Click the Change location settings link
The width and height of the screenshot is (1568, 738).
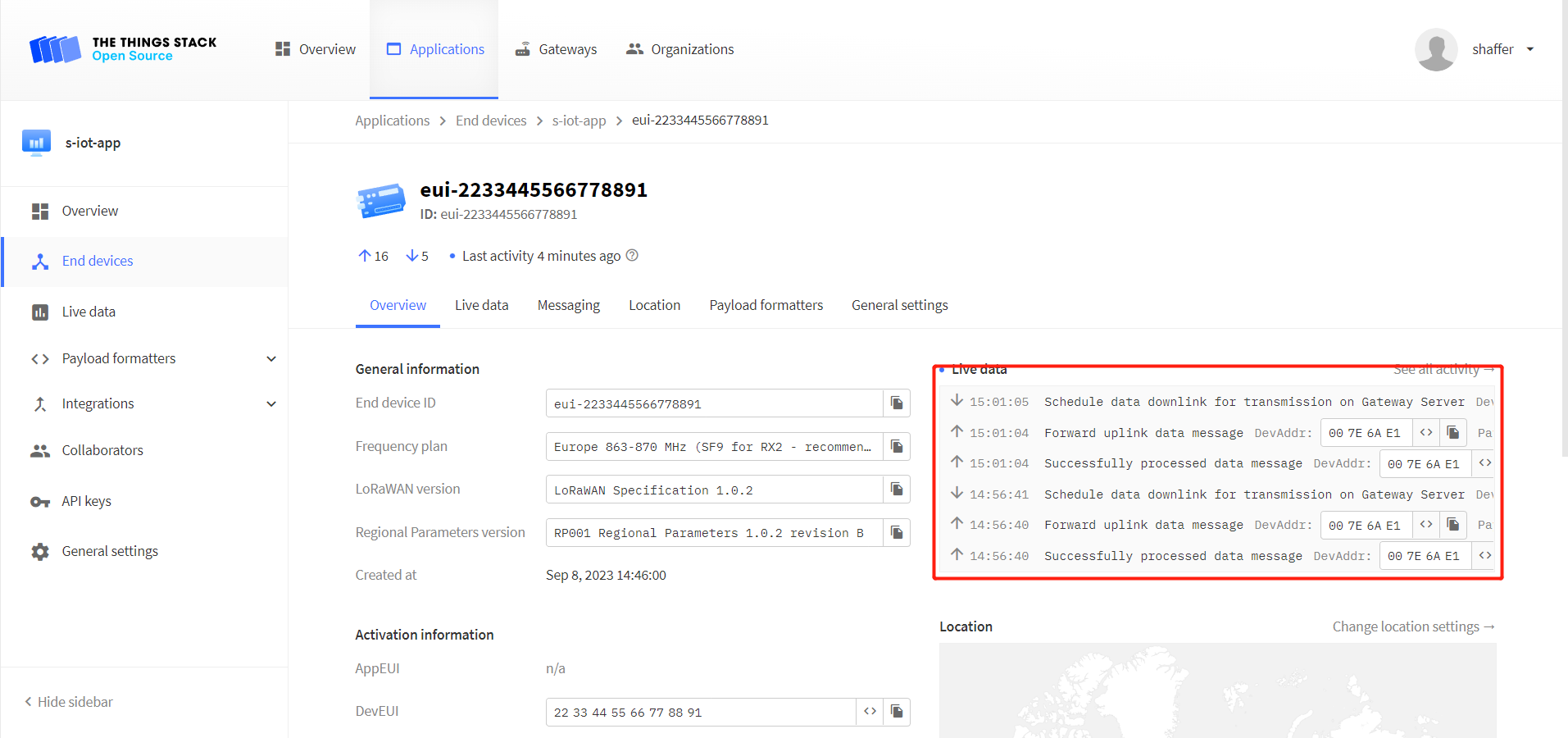coord(1413,626)
